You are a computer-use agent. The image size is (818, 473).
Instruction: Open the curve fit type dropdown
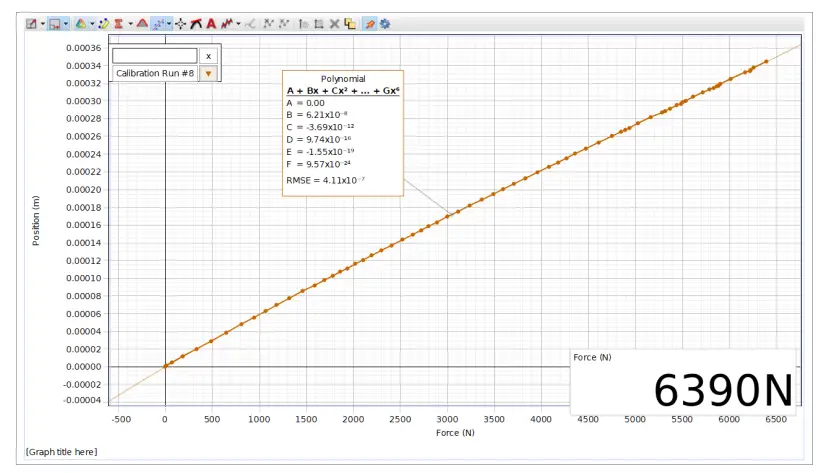(x=169, y=24)
